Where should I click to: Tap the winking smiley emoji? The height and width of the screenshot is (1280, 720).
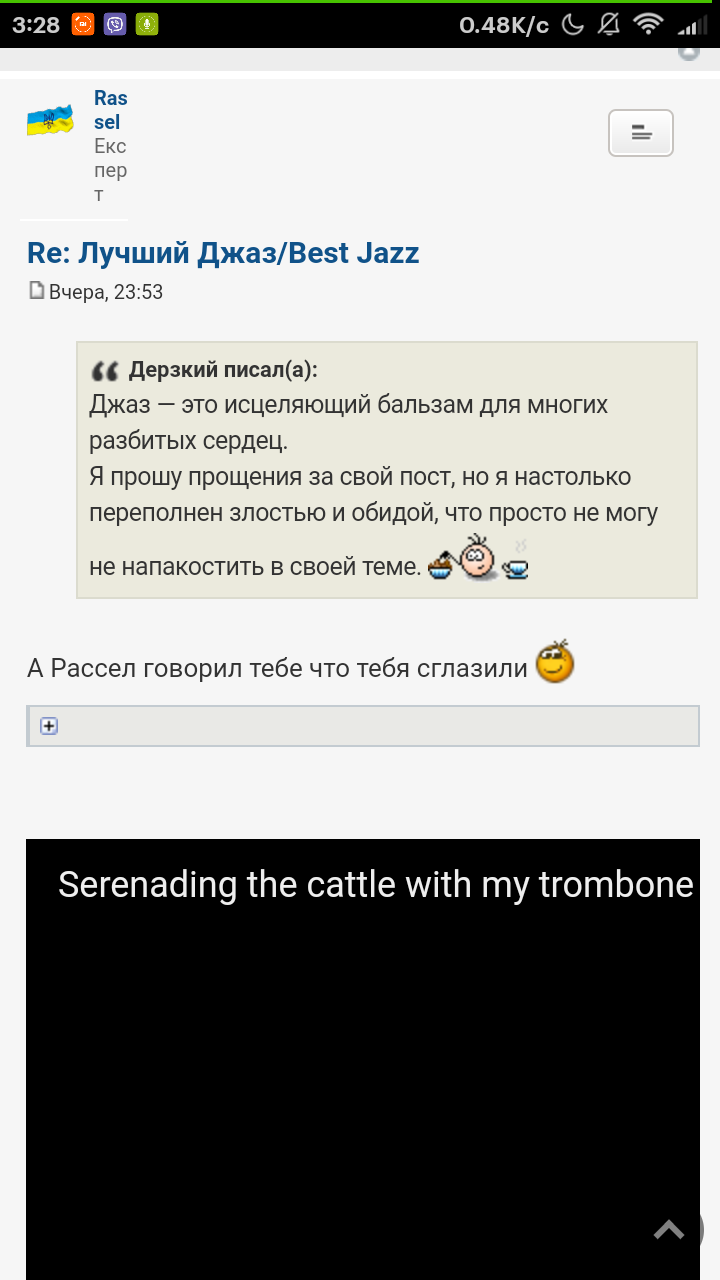[x=555, y=662]
